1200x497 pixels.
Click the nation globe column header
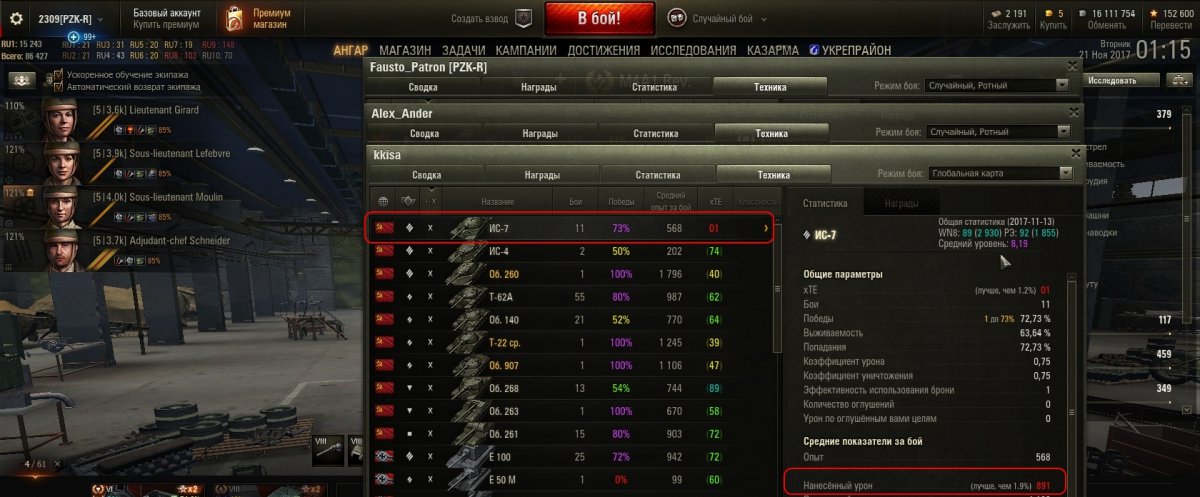point(382,200)
